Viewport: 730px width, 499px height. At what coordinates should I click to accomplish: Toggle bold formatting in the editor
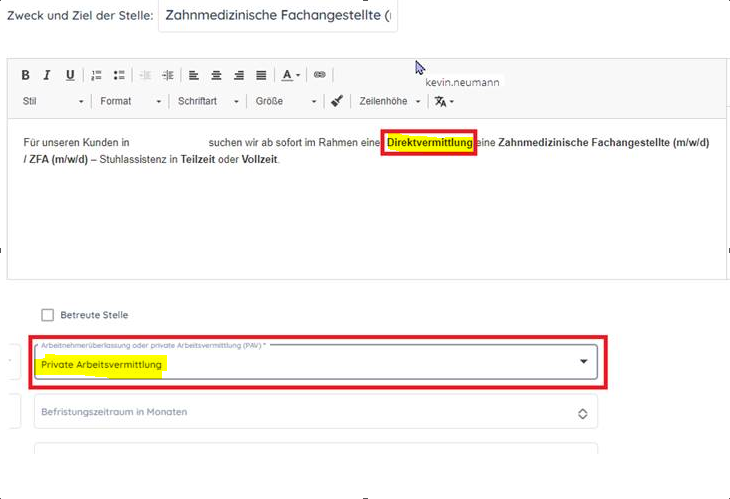[x=26, y=75]
